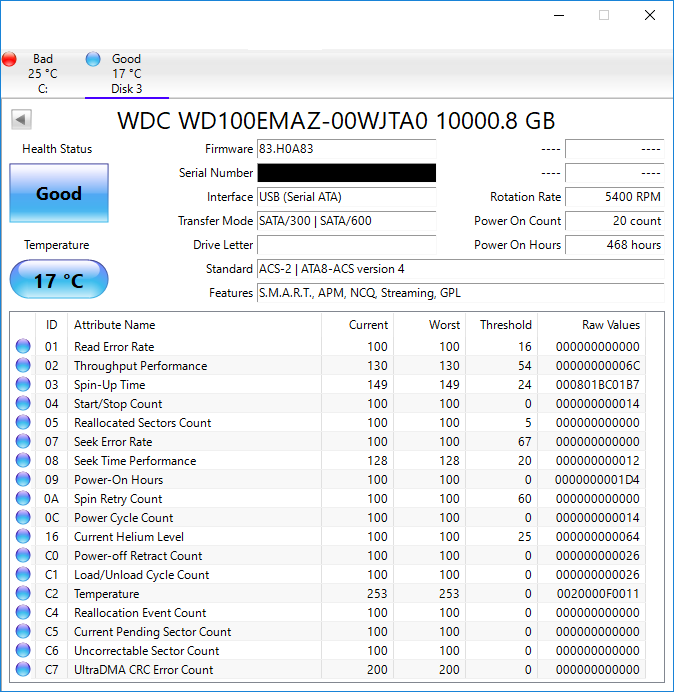Click status orb beside Current Helium Level
This screenshot has height=692, width=674.
[23, 537]
